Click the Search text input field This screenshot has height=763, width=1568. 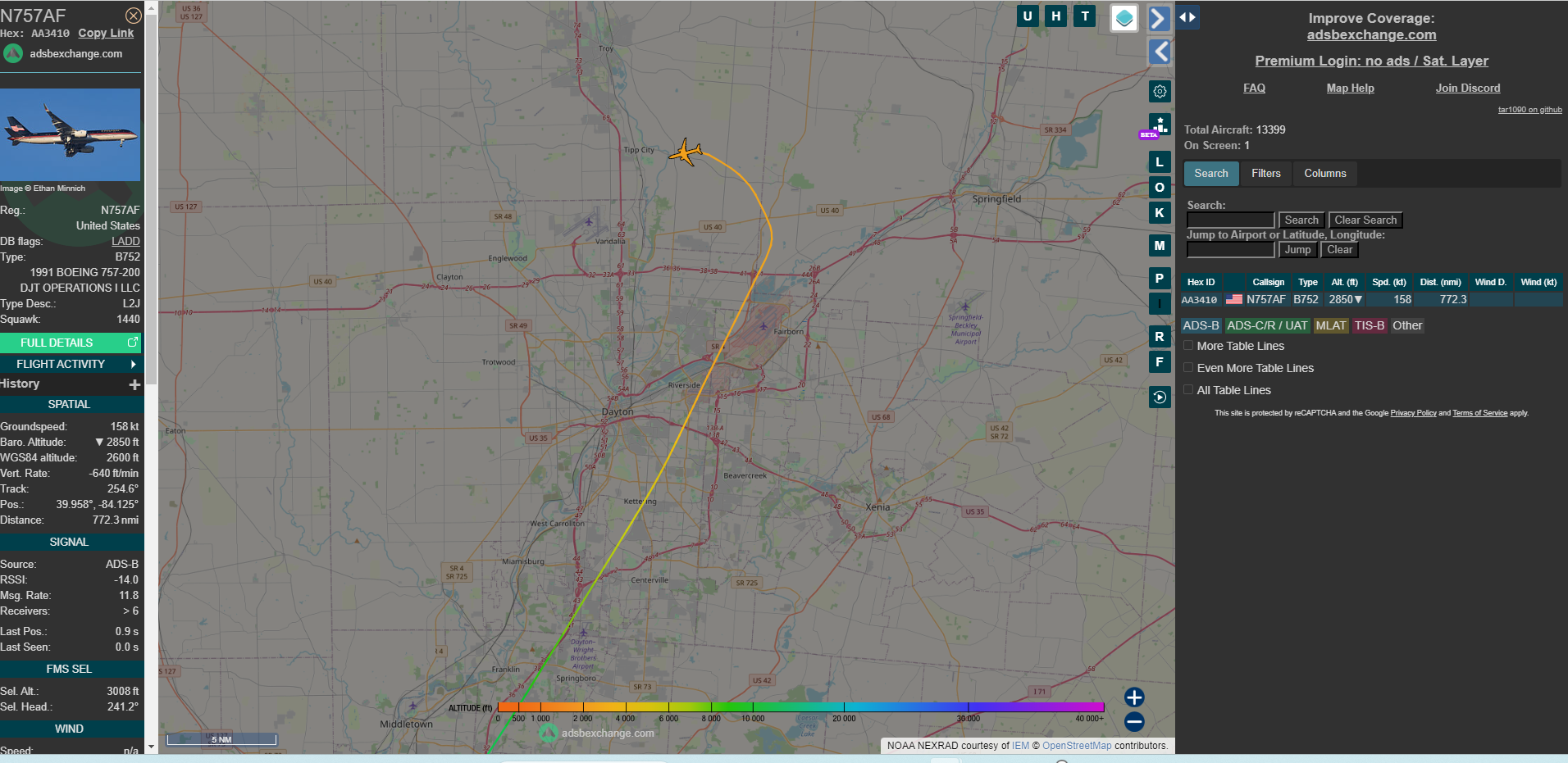1230,220
